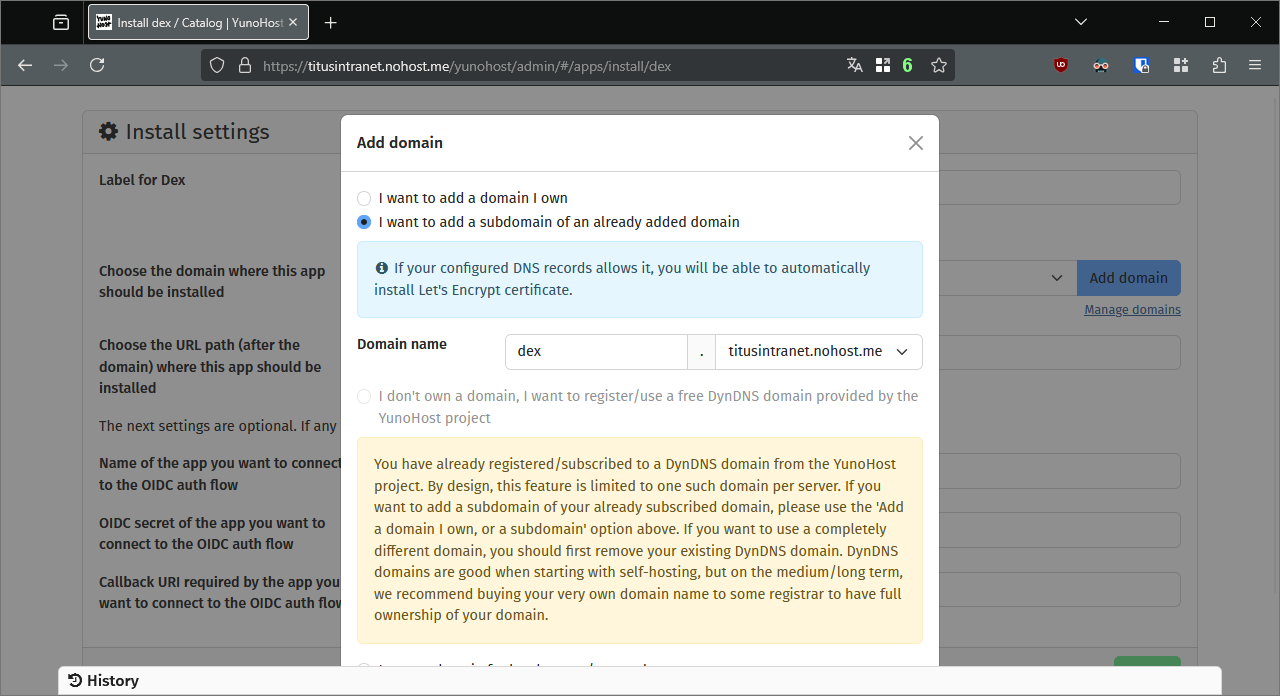
Task: Click the site security padlock icon
Action: pos(244,65)
